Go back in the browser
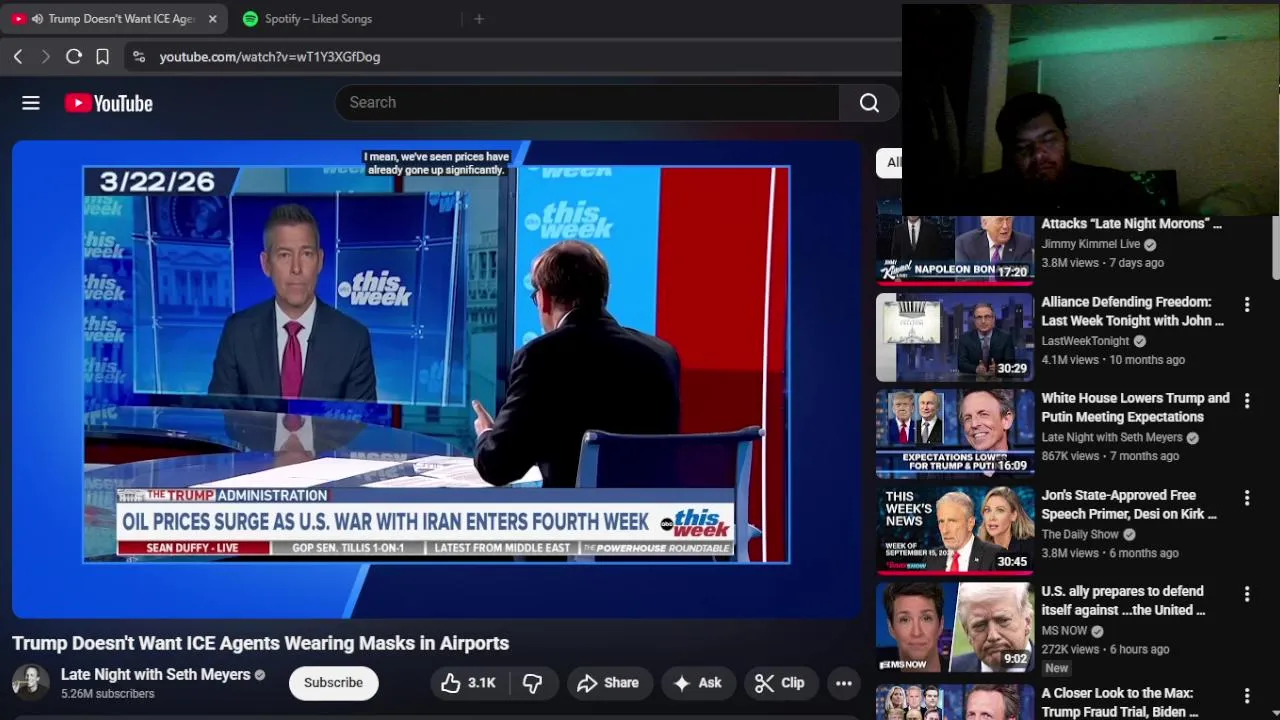This screenshot has height=720, width=1280. pos(18,57)
